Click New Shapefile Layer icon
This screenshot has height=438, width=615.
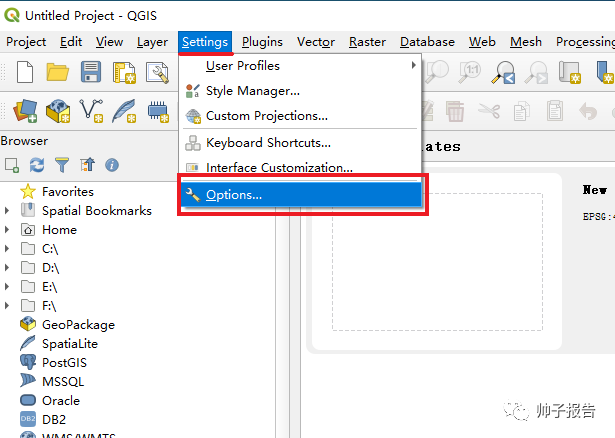(91, 111)
